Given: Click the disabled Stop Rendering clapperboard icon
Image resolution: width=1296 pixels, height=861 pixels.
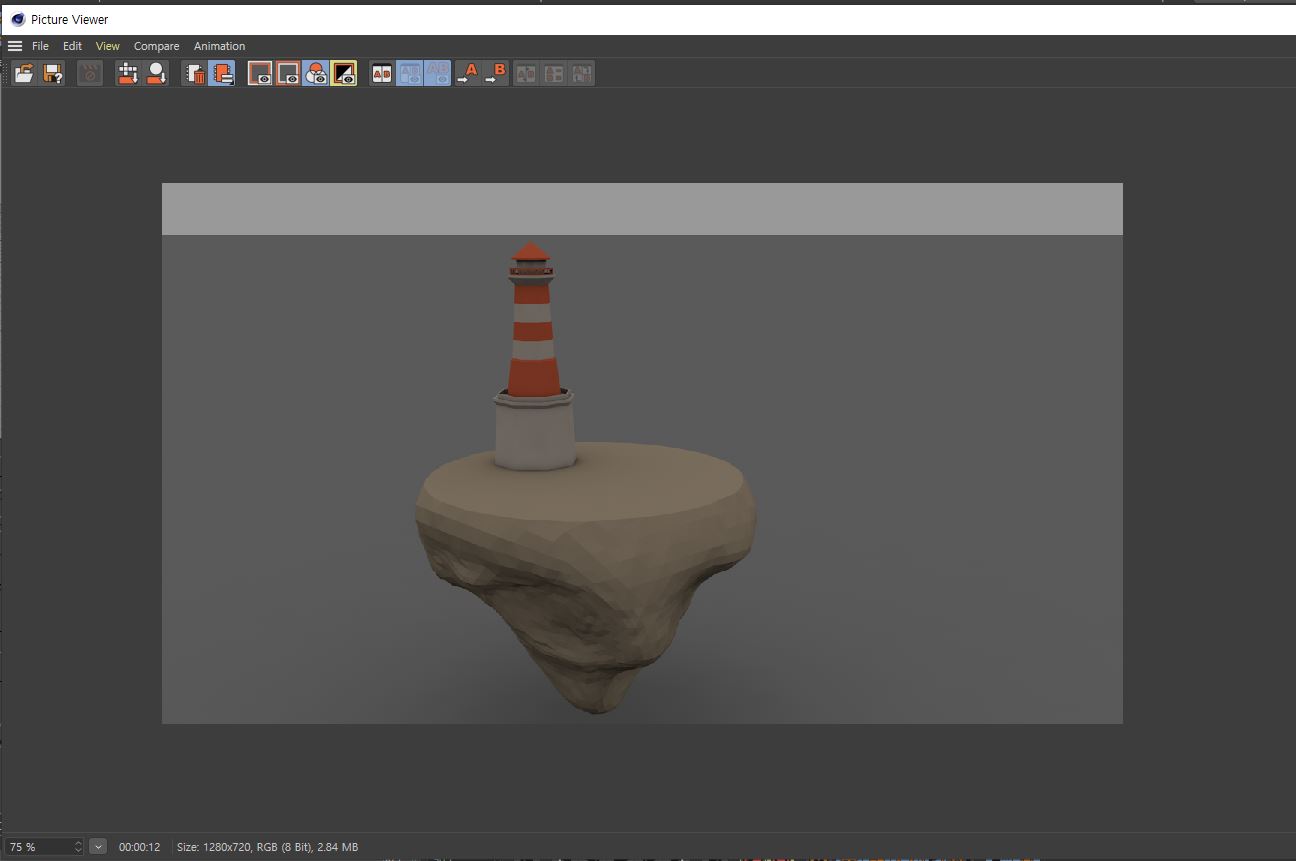Looking at the screenshot, I should click(90, 73).
